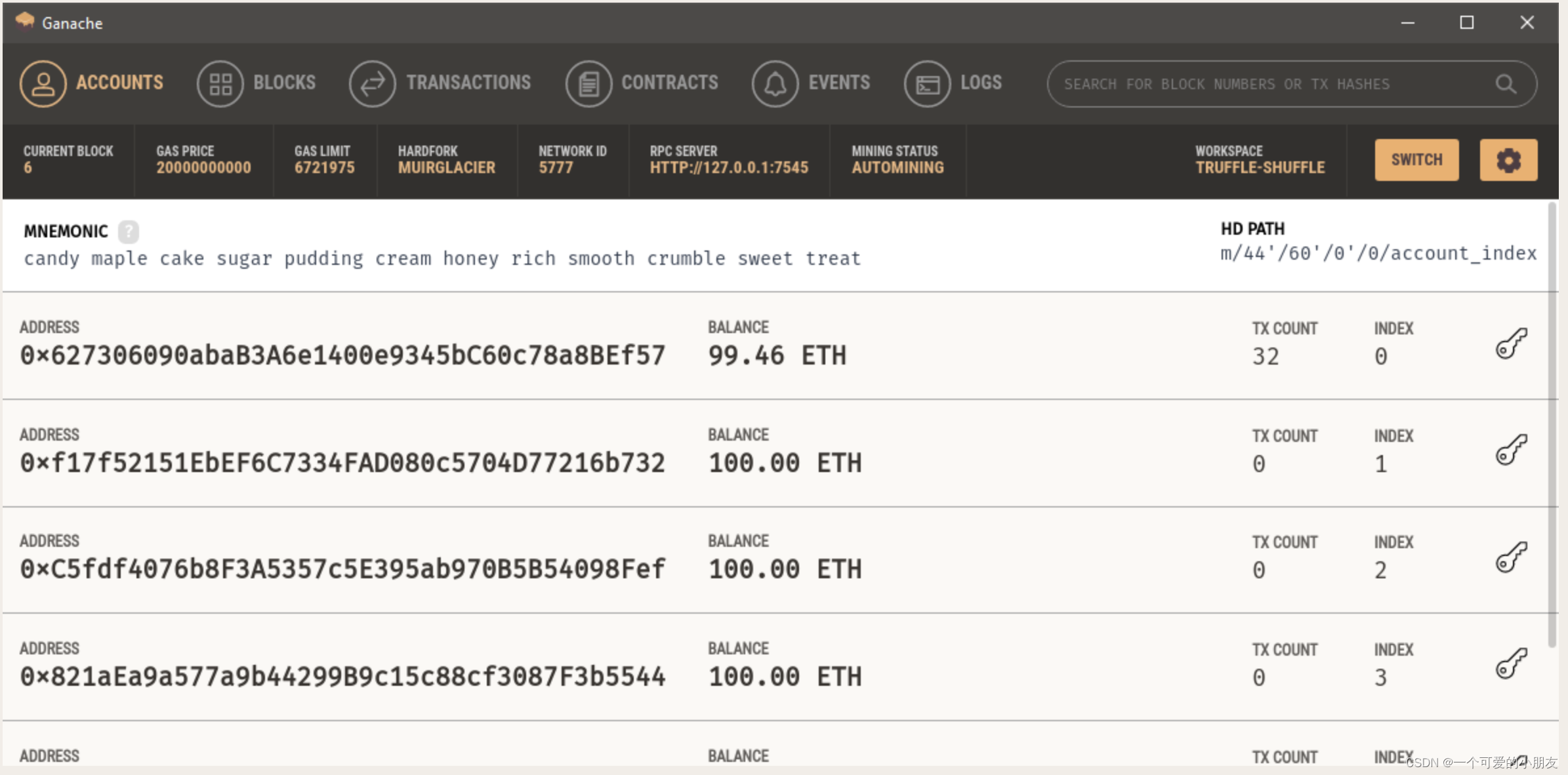Click the 100.00 ETH balance of index 3

pos(785,677)
